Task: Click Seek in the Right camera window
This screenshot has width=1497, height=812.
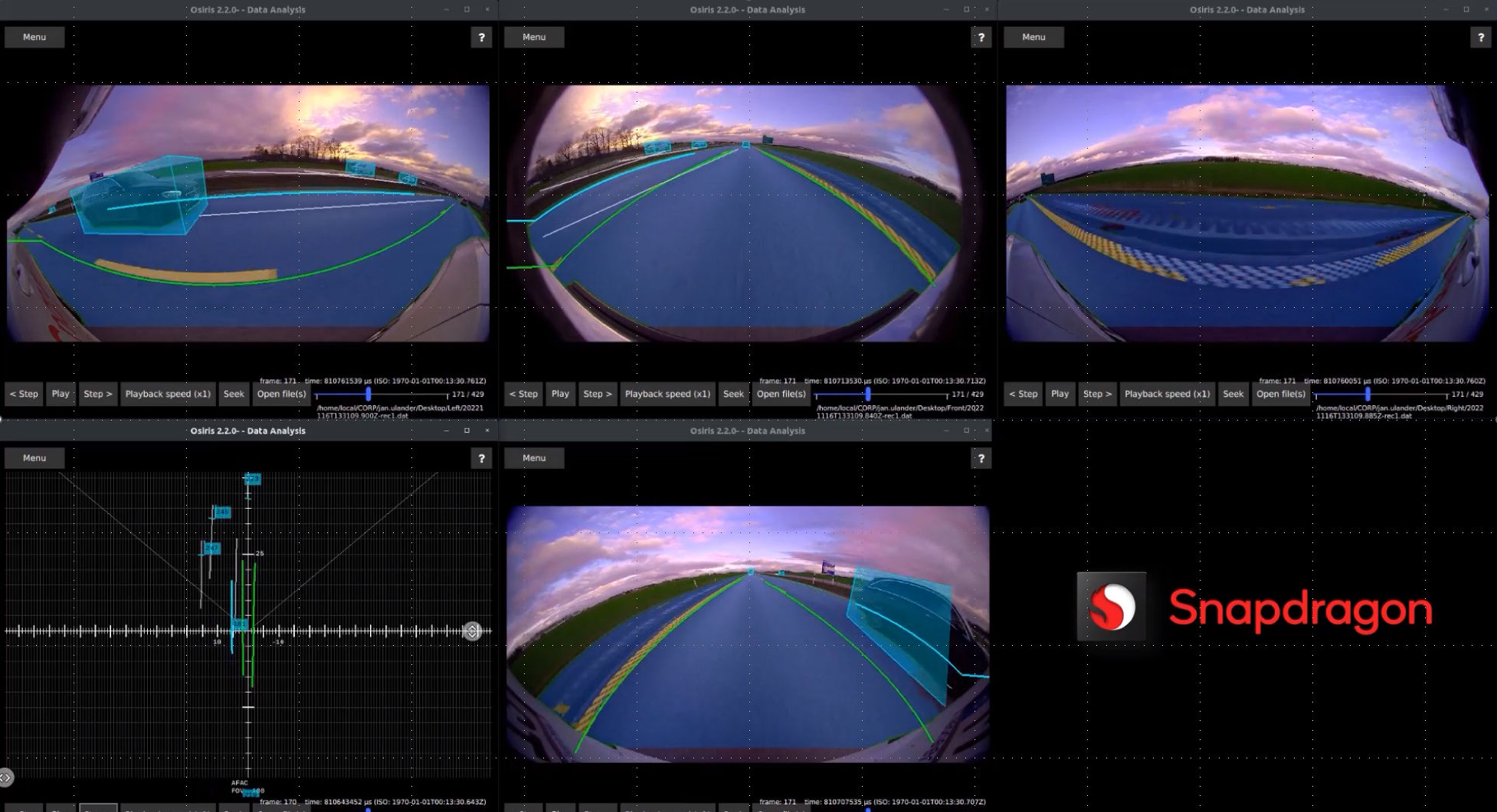Action: (x=1233, y=394)
